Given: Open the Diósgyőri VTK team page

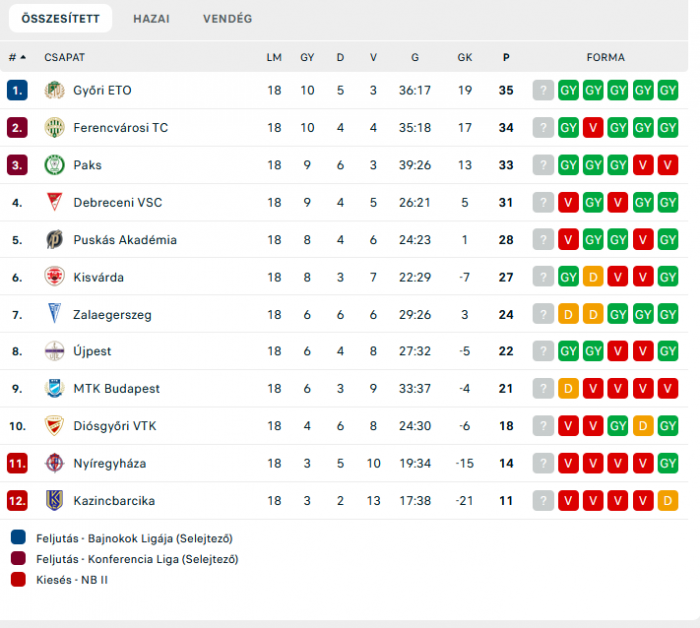Looking at the screenshot, I should coord(115,426).
